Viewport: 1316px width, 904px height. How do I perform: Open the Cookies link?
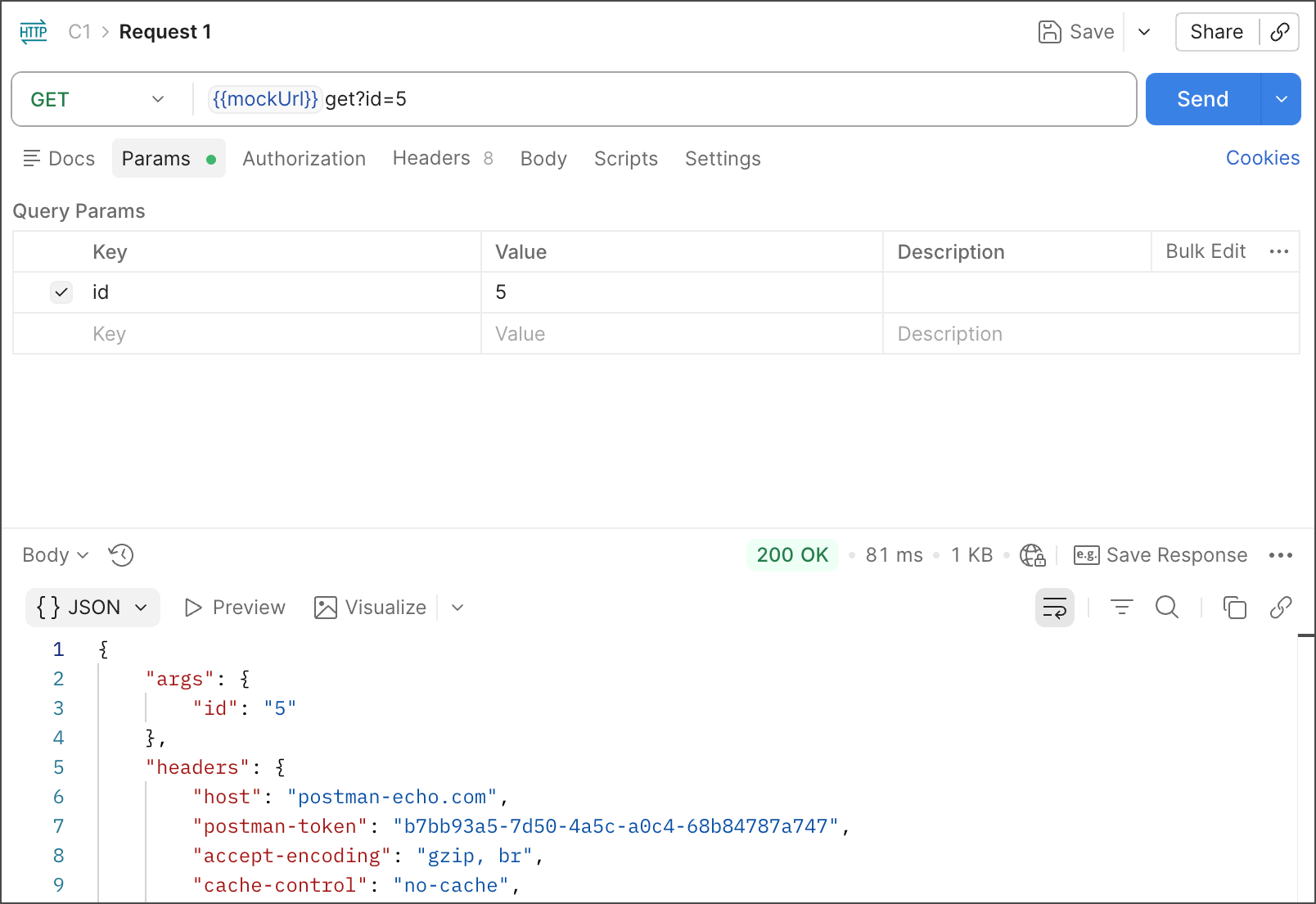point(1262,158)
